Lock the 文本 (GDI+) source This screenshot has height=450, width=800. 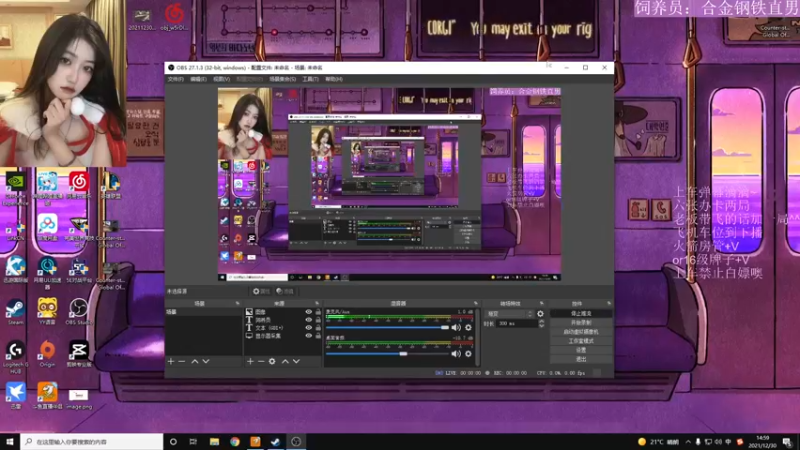(x=318, y=328)
